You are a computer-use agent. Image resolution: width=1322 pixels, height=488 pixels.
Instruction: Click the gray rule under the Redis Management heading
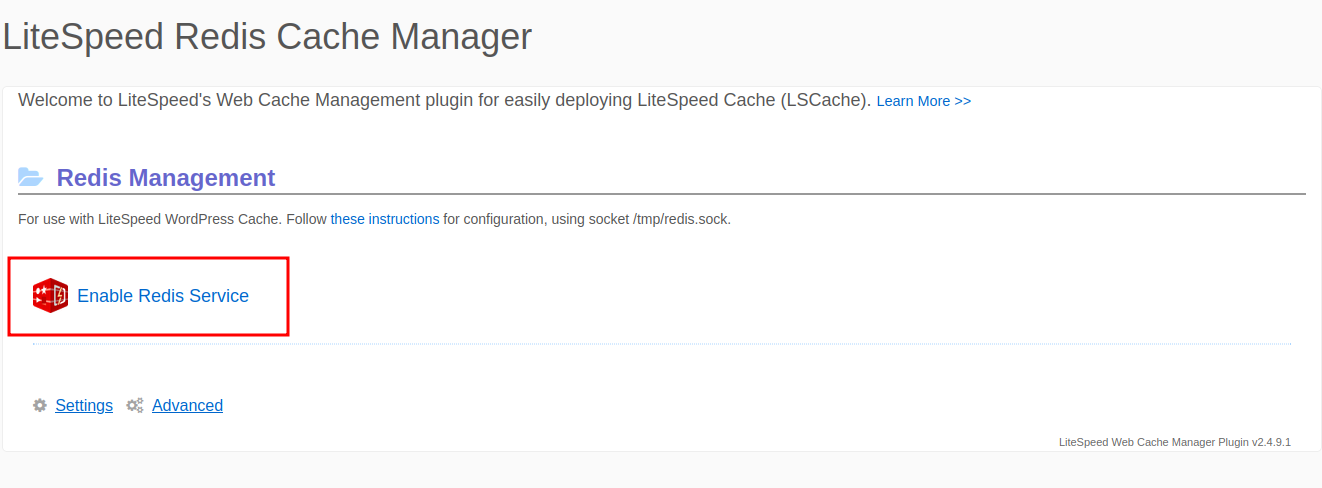[x=662, y=193]
